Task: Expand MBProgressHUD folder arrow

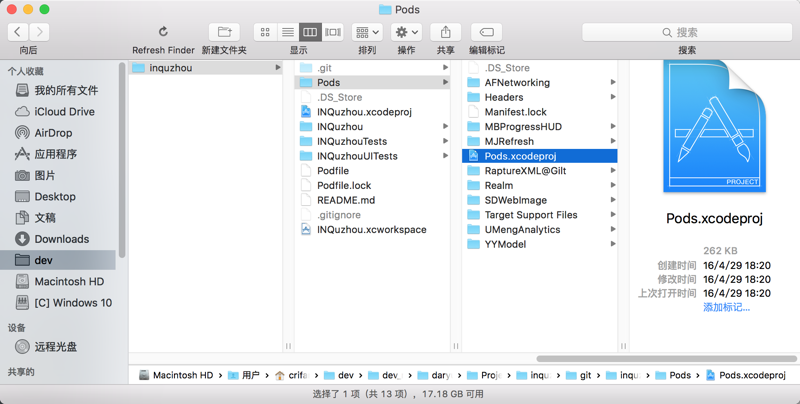Action: [613, 126]
